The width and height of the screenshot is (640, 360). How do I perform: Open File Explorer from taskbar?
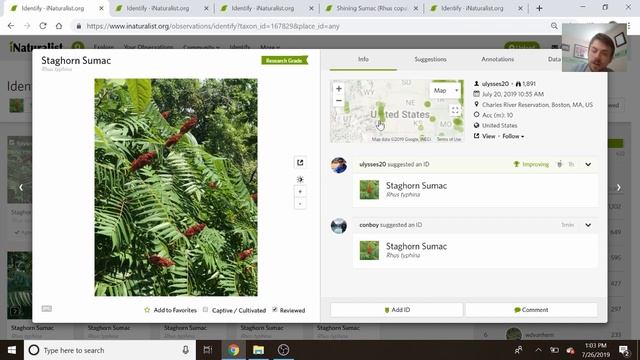coord(258,350)
